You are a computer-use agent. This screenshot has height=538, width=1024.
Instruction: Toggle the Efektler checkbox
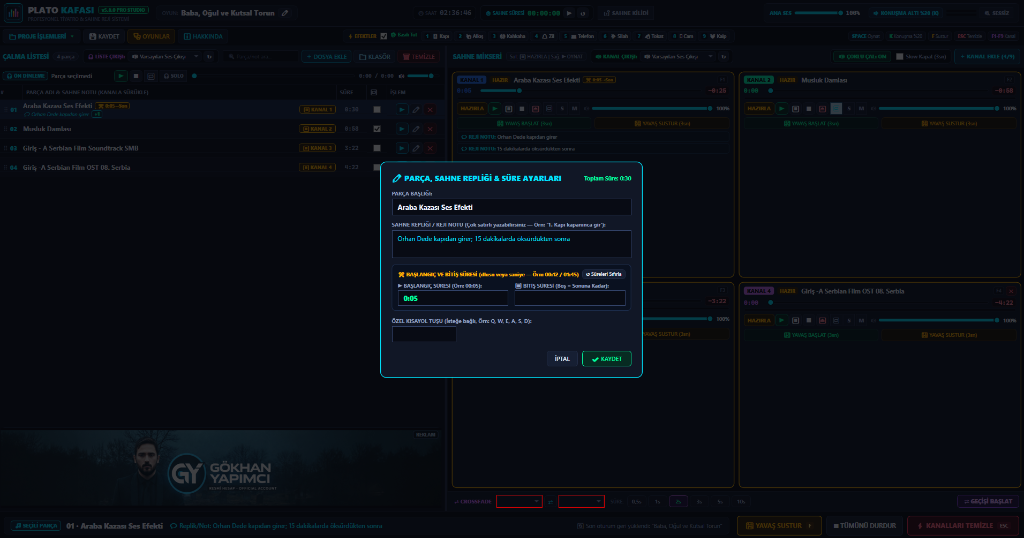click(383, 37)
